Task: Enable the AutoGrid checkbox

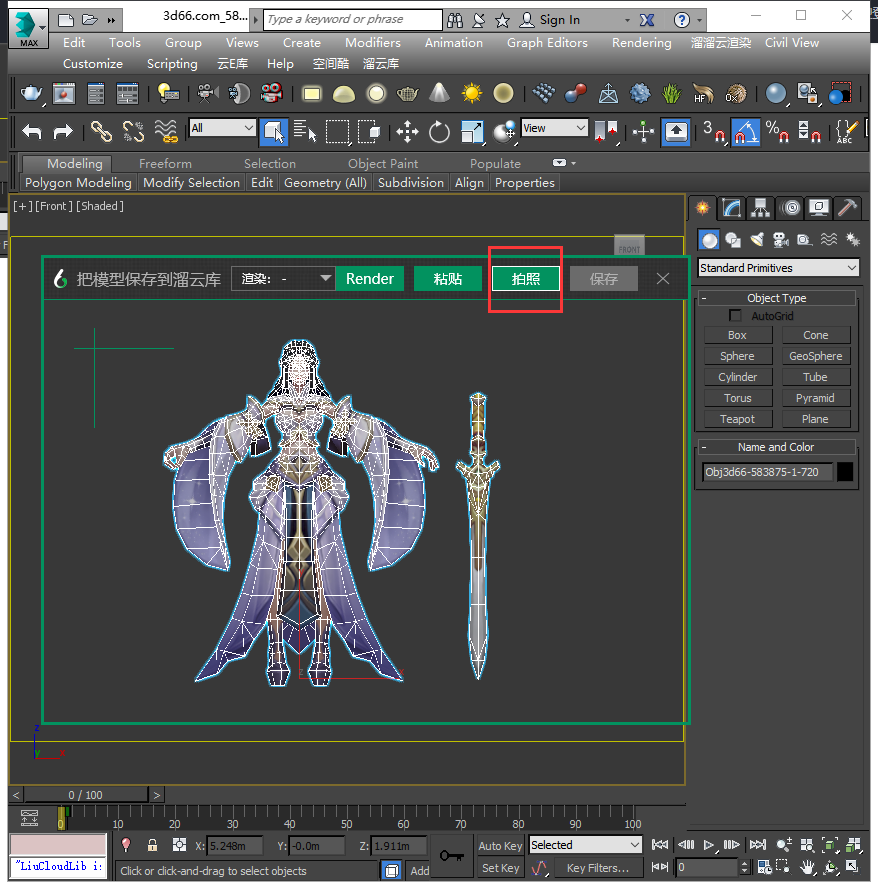Action: [735, 315]
